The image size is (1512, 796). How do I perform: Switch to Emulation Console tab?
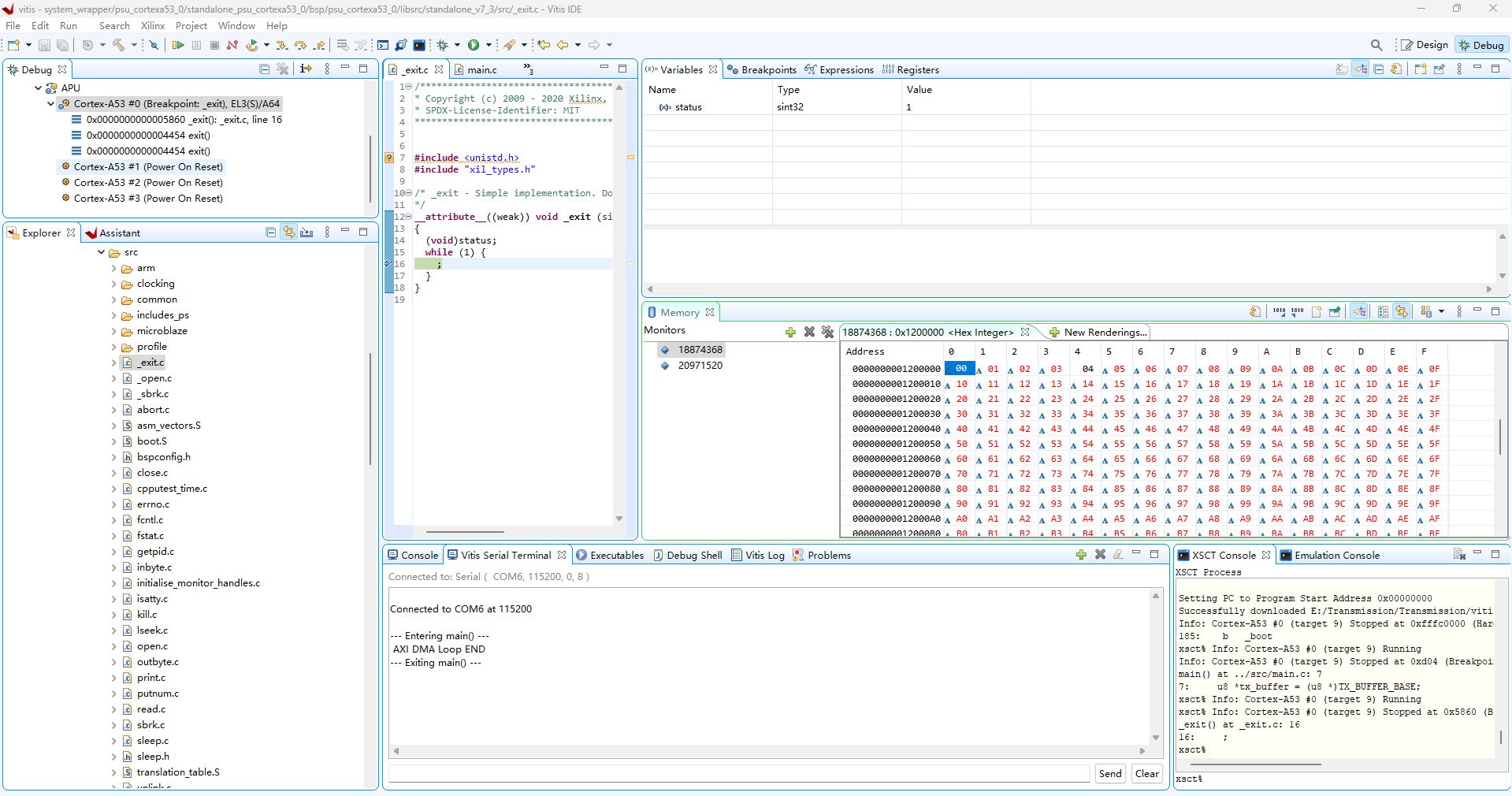click(x=1330, y=555)
